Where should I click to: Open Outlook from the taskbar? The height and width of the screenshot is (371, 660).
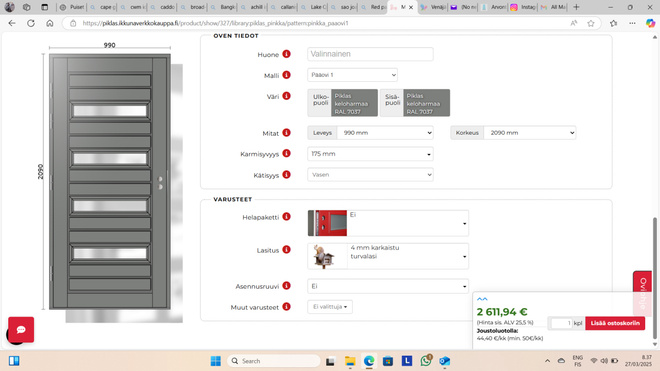coord(444,361)
